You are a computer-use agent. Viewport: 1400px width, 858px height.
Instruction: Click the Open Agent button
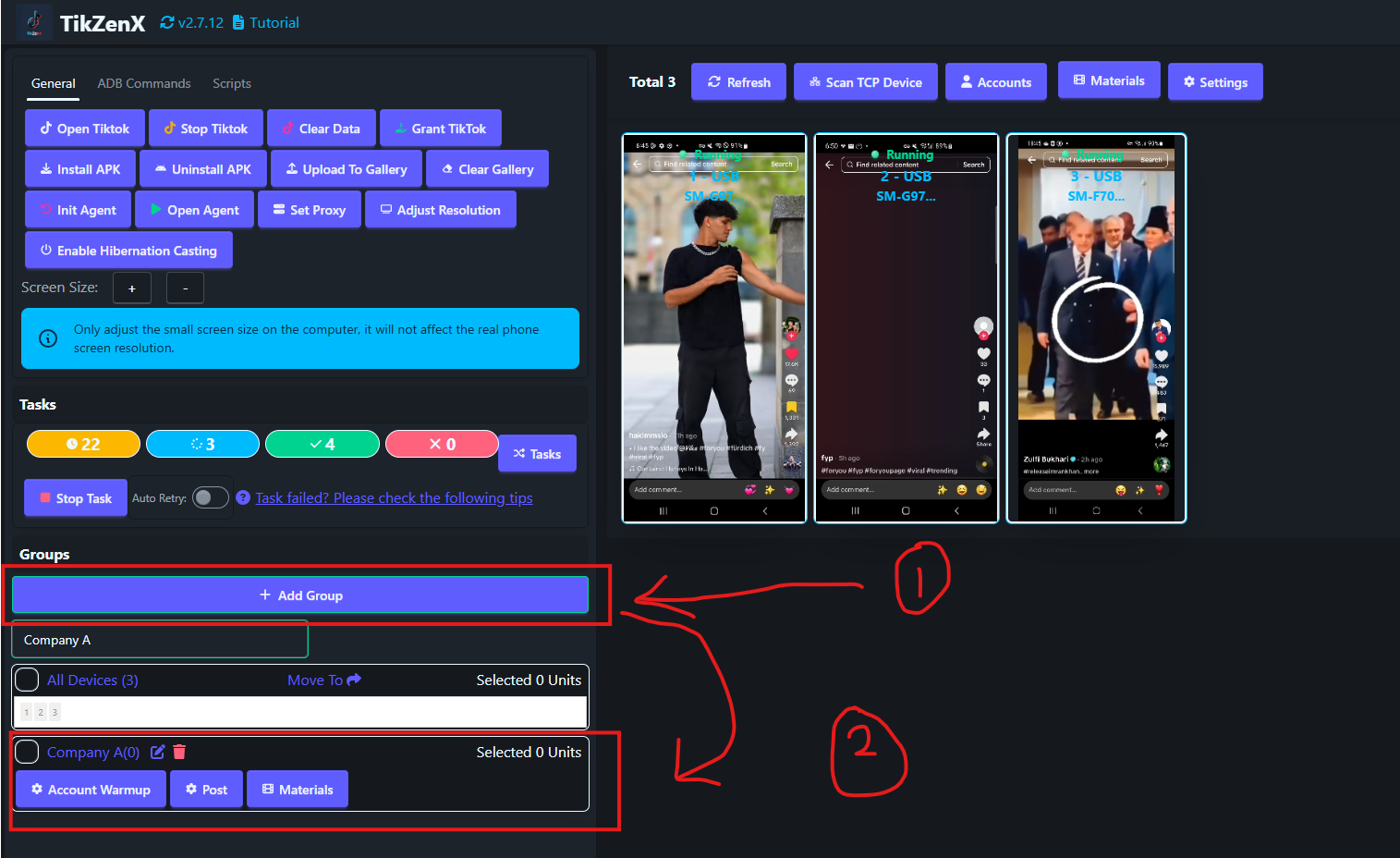[x=195, y=210]
